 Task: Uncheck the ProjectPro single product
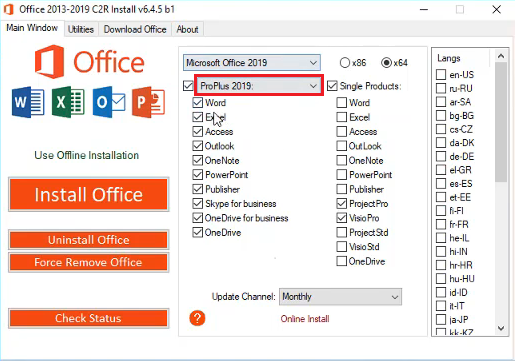341,203
